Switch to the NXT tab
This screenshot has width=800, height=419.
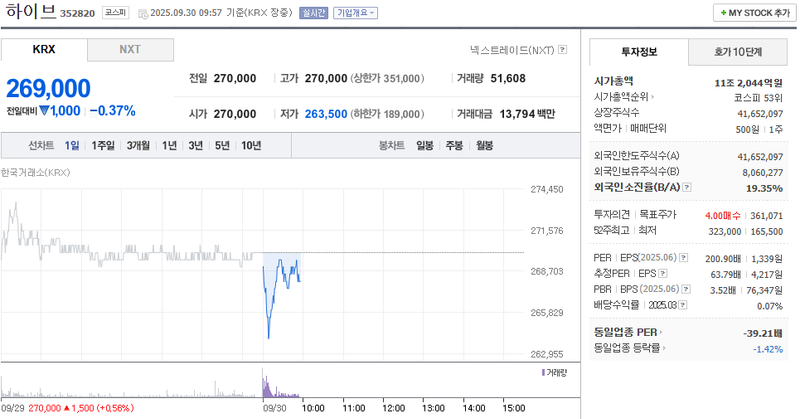pos(130,50)
